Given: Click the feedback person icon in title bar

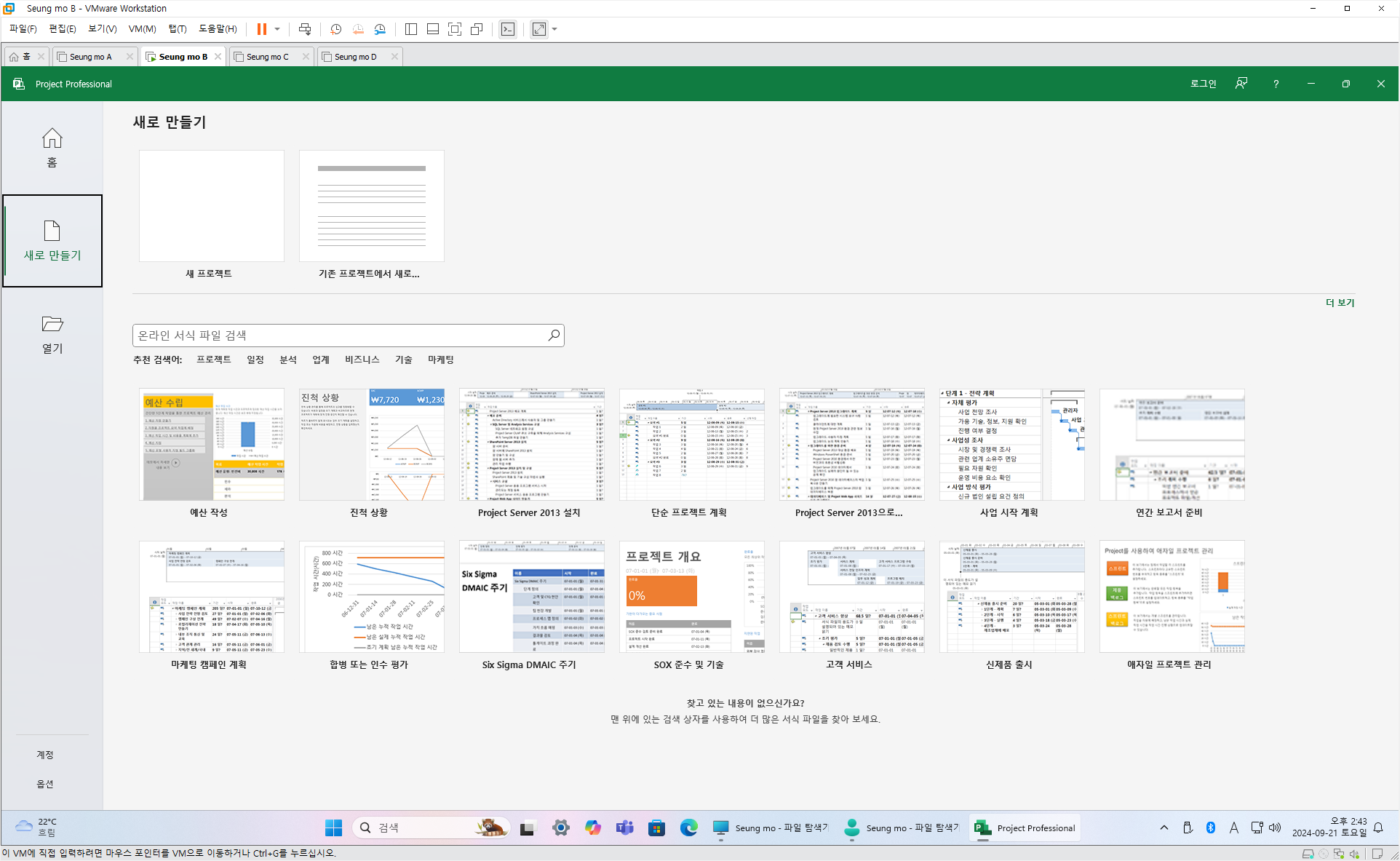Looking at the screenshot, I should (1241, 84).
